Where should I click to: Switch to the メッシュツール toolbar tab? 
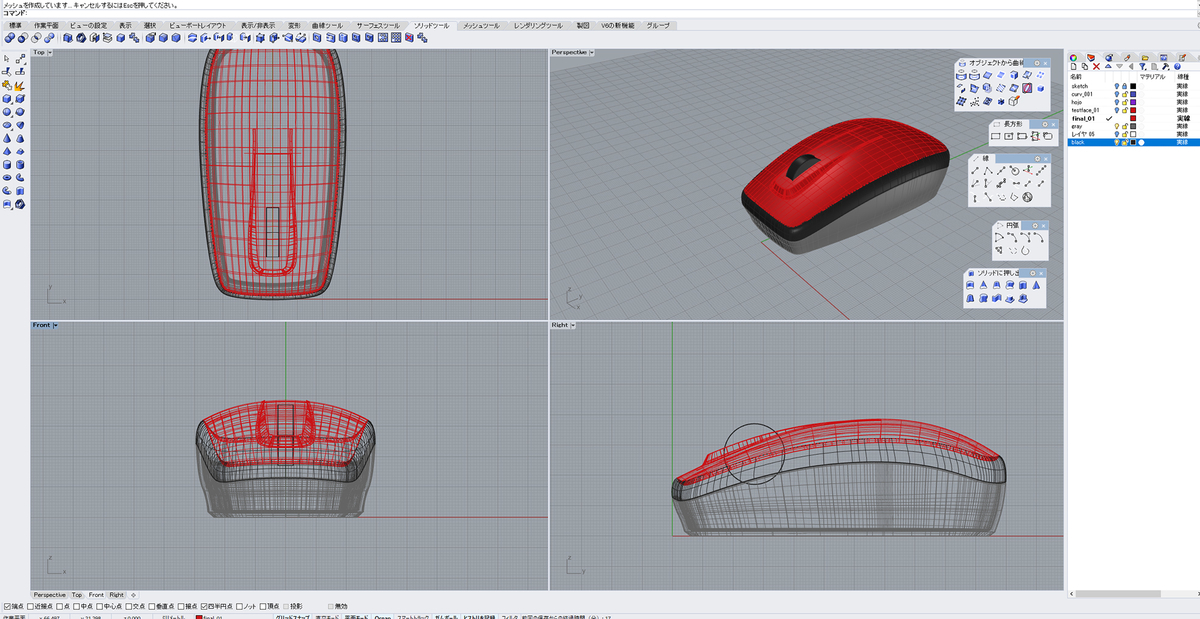tap(481, 25)
